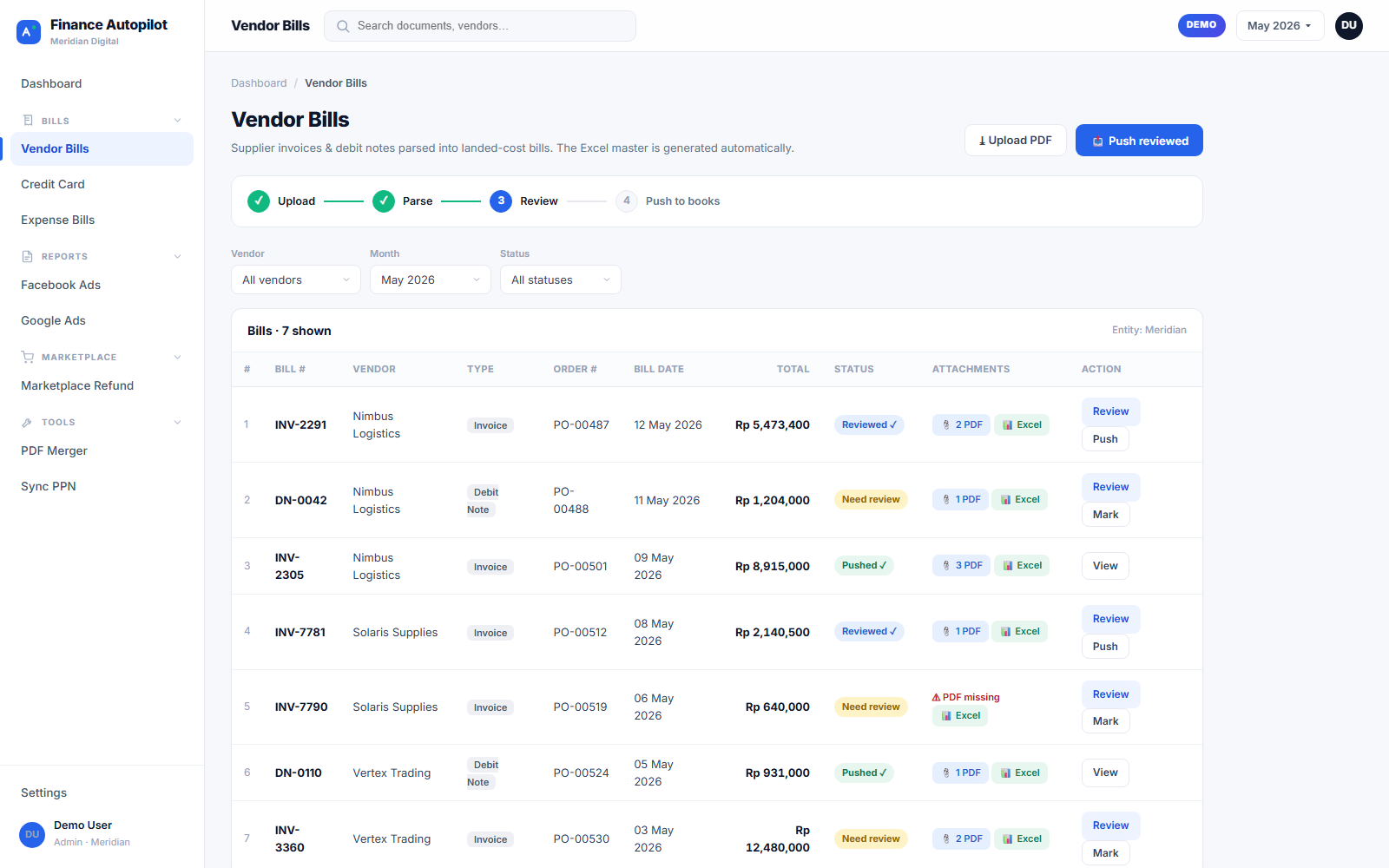Click the Demo User avatar in sidebar
Viewport: 1389px width, 868px height.
(32, 834)
